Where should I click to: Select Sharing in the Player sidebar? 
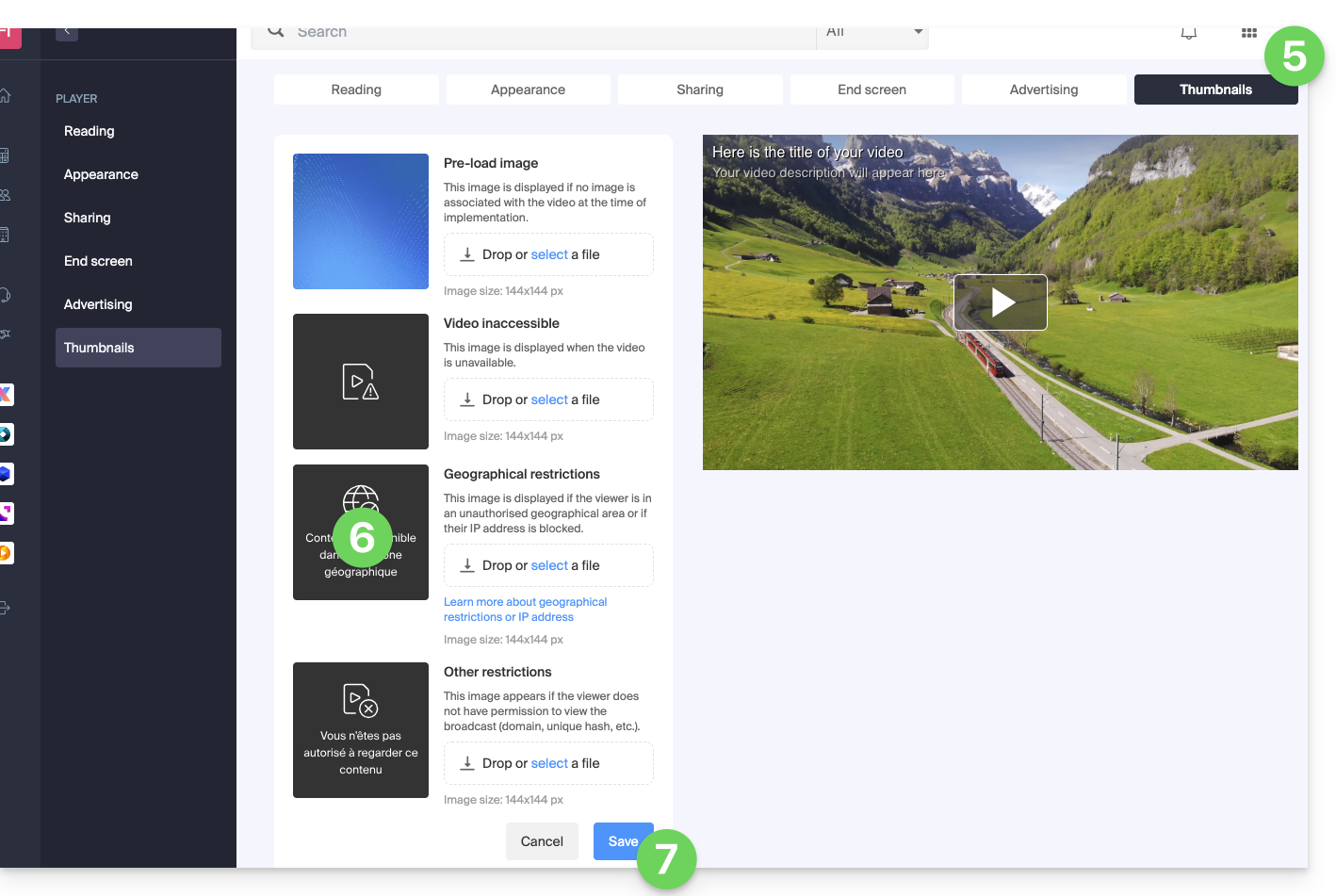coord(88,218)
